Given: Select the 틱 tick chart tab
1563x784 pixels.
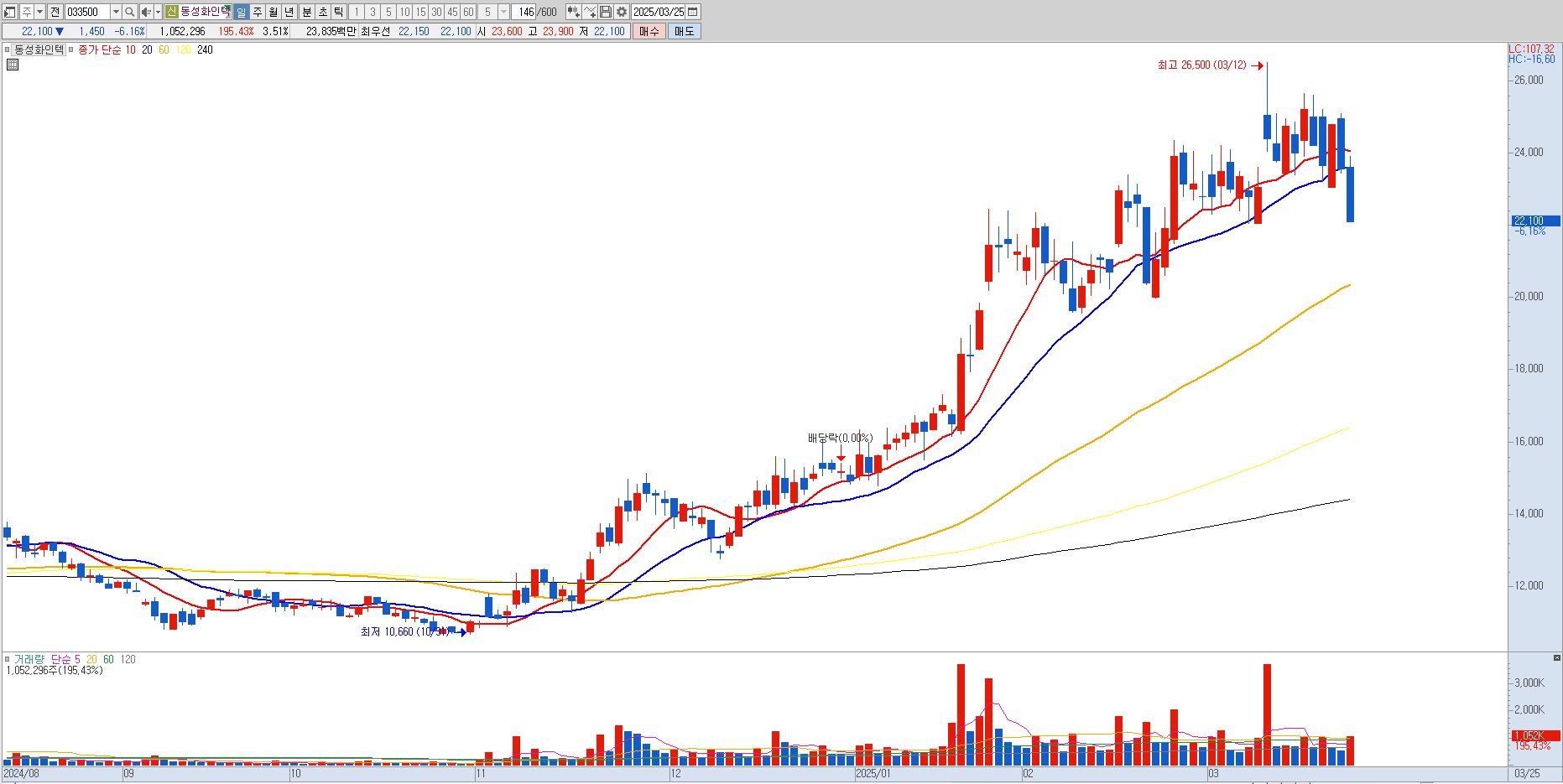Looking at the screenshot, I should [x=338, y=12].
